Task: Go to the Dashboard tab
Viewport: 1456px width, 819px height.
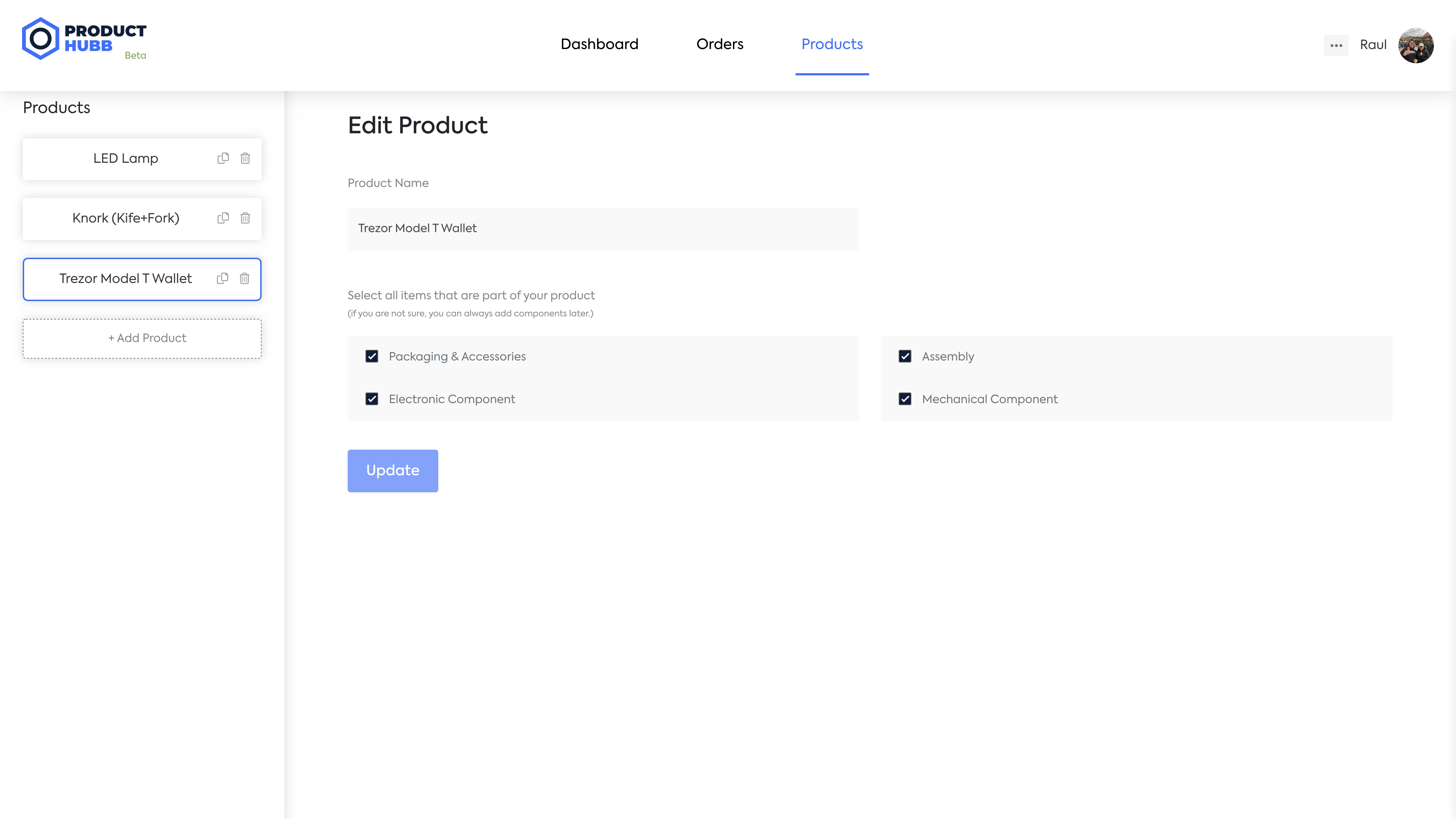Action: [x=599, y=44]
